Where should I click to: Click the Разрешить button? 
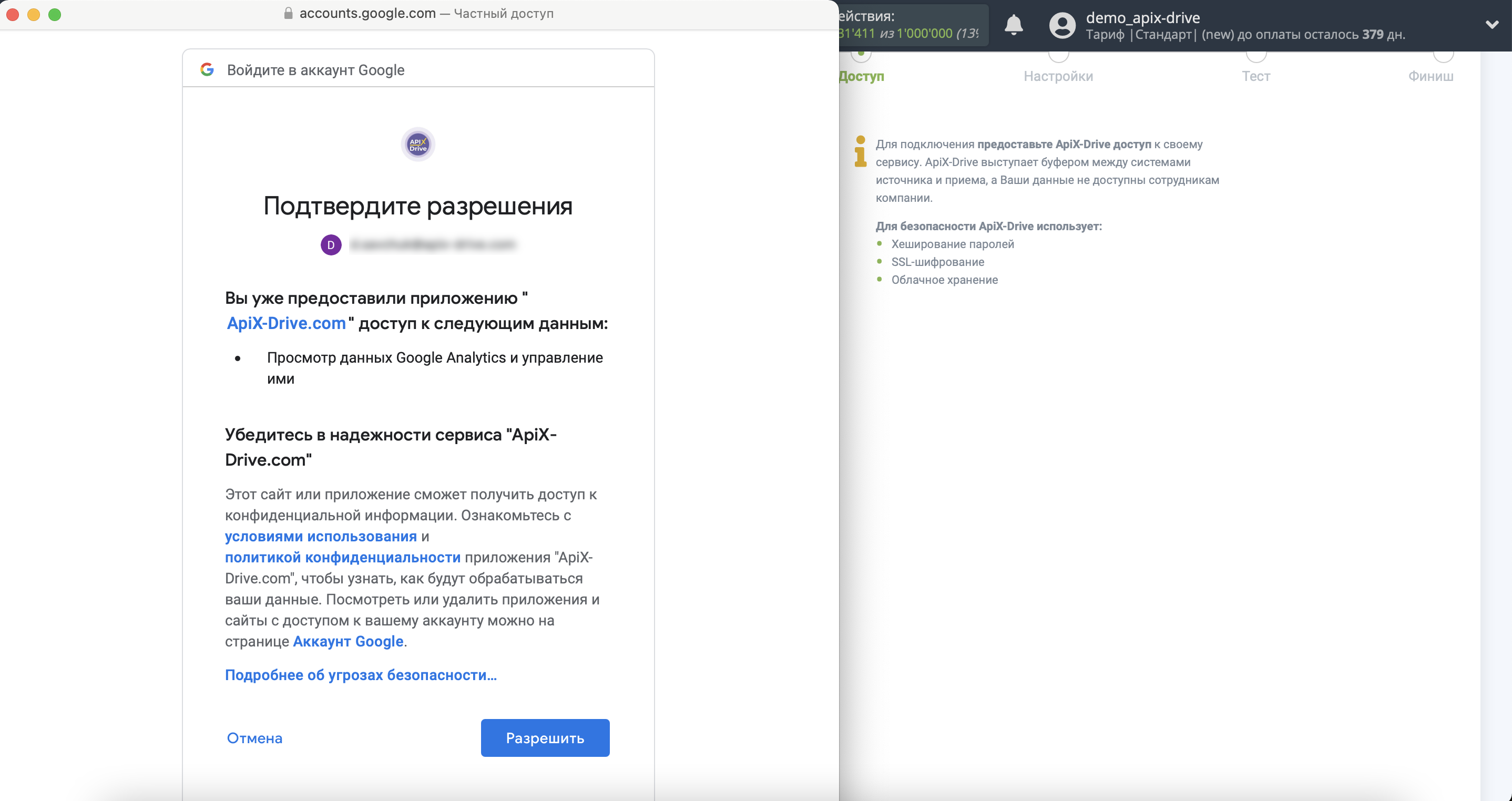point(545,737)
